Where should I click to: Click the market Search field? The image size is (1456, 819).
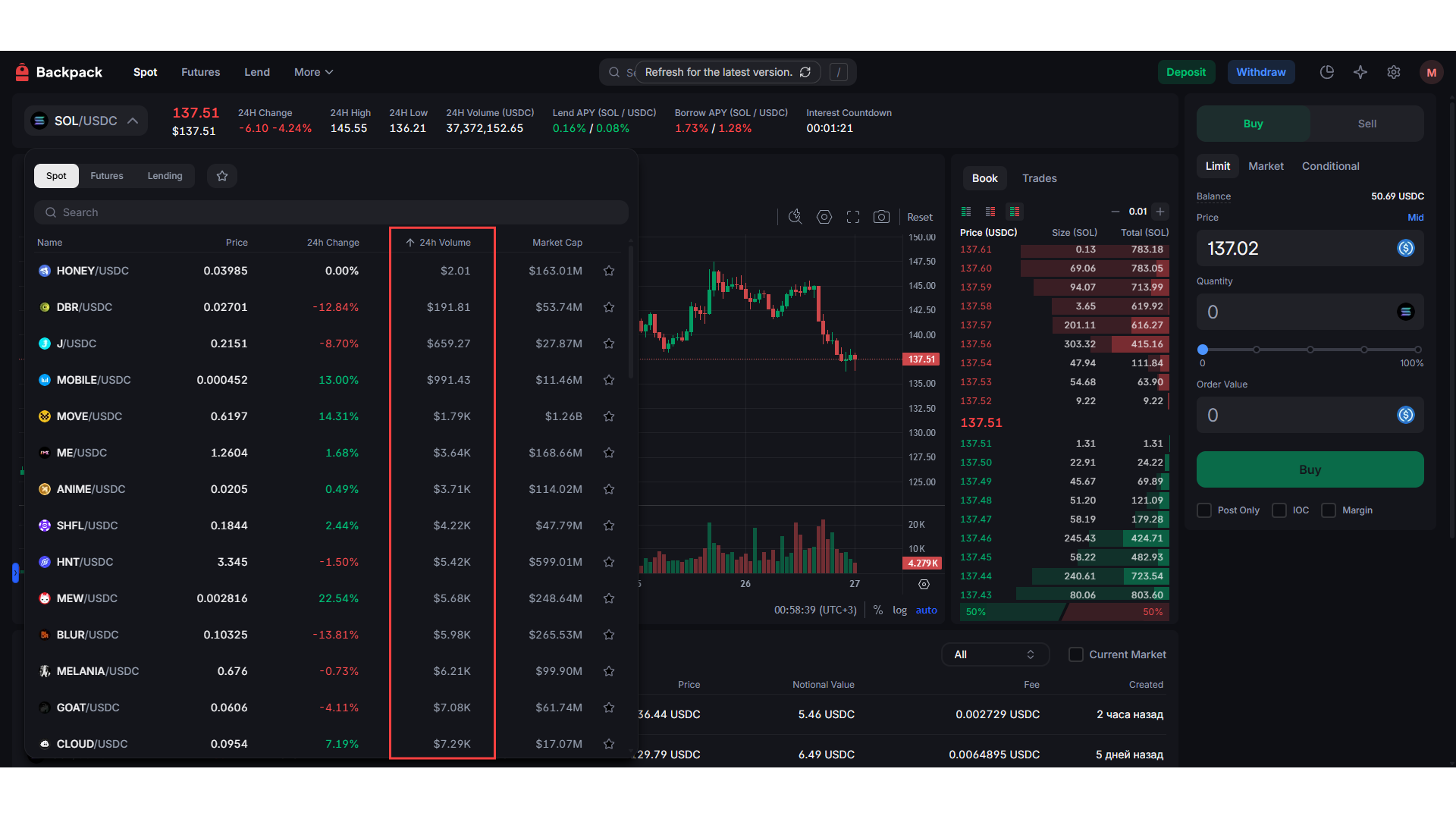click(331, 212)
